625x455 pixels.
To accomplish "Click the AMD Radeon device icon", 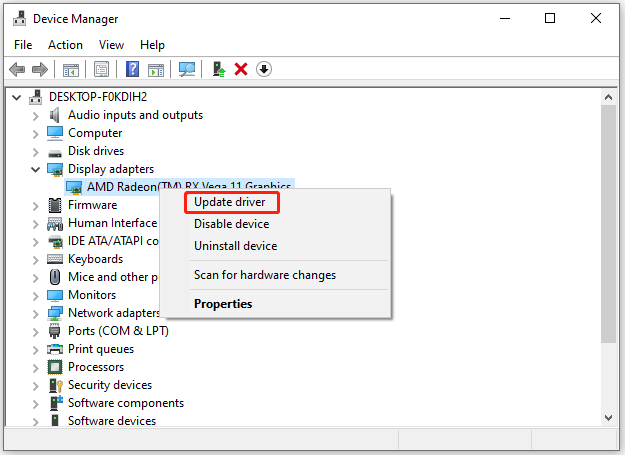I will pyautogui.click(x=74, y=187).
